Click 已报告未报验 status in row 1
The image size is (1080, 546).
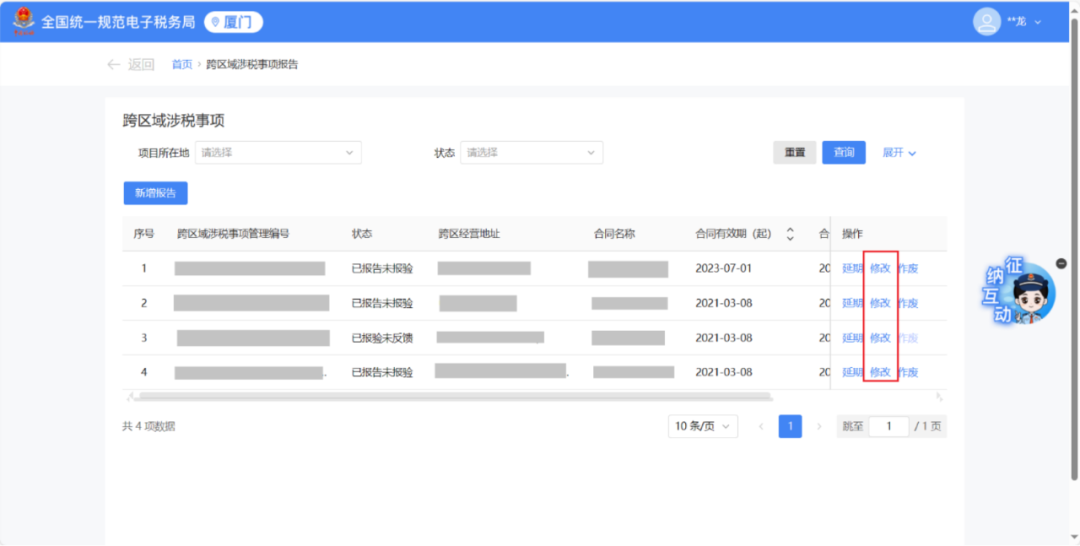point(382,269)
